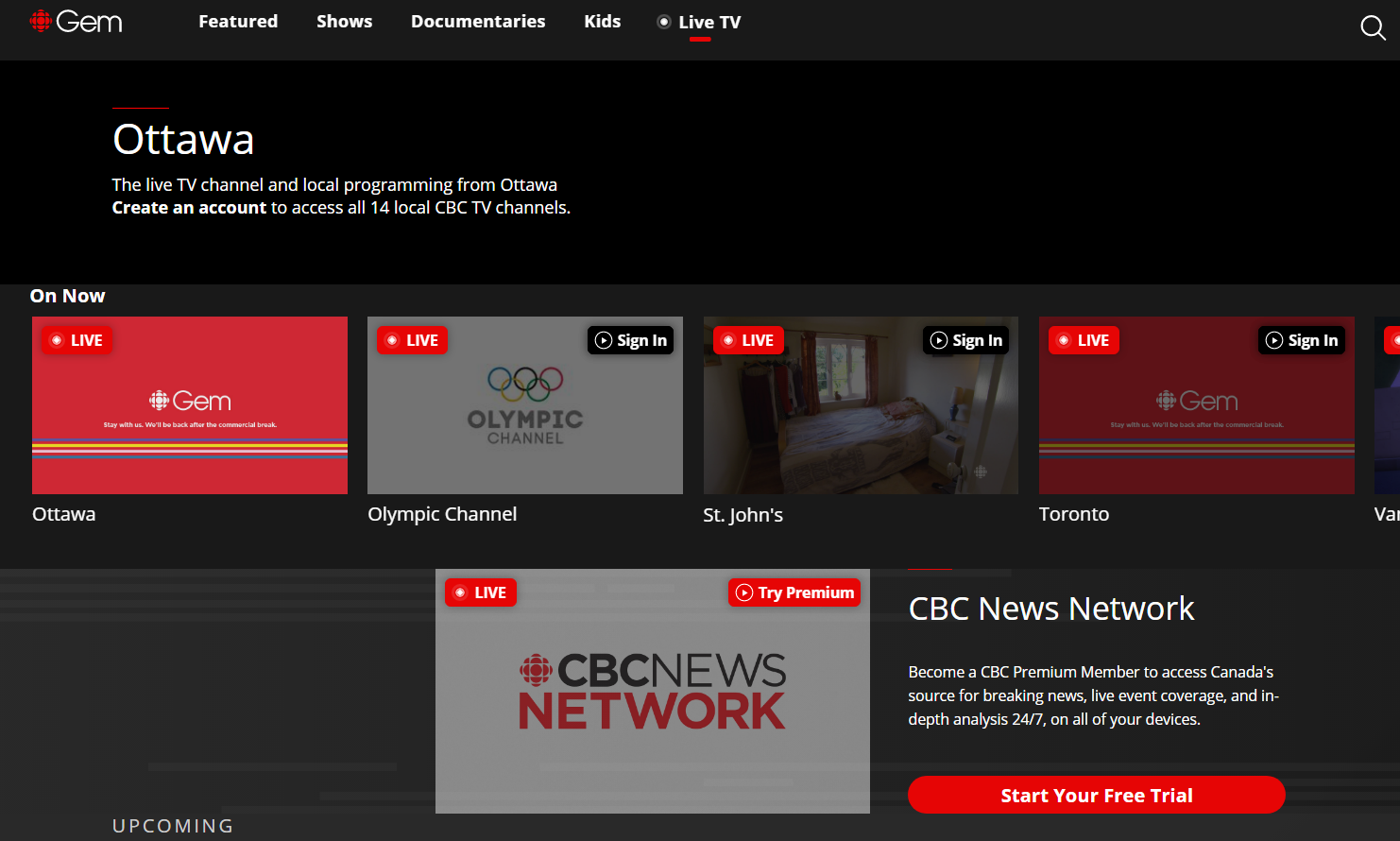Screen dimensions: 1400x841
Task: Click the Olympic Channel title text
Action: [x=442, y=514]
